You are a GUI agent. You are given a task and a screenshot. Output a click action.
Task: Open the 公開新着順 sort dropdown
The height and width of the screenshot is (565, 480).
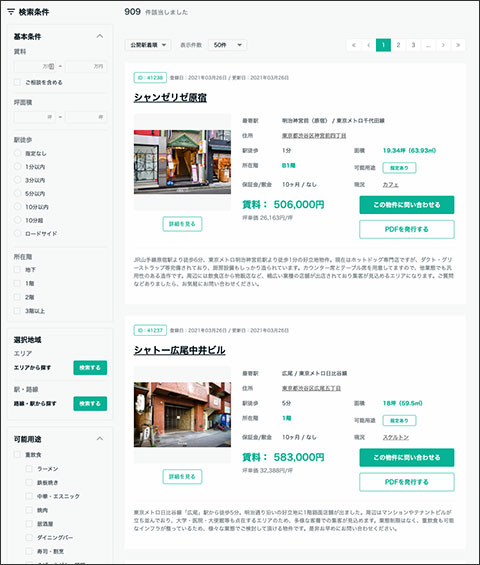point(148,45)
